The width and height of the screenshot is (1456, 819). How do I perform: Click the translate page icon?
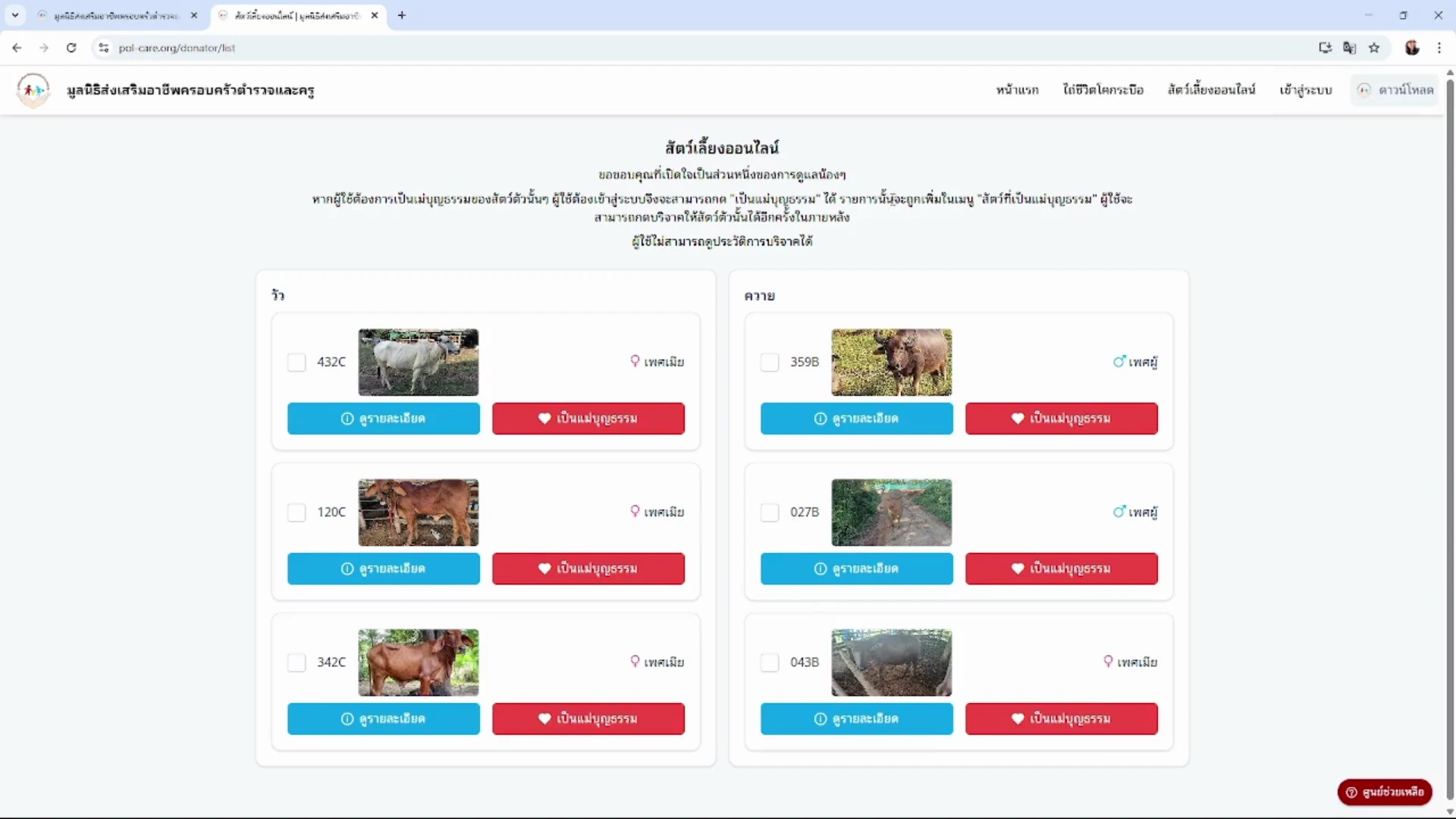tap(1349, 48)
